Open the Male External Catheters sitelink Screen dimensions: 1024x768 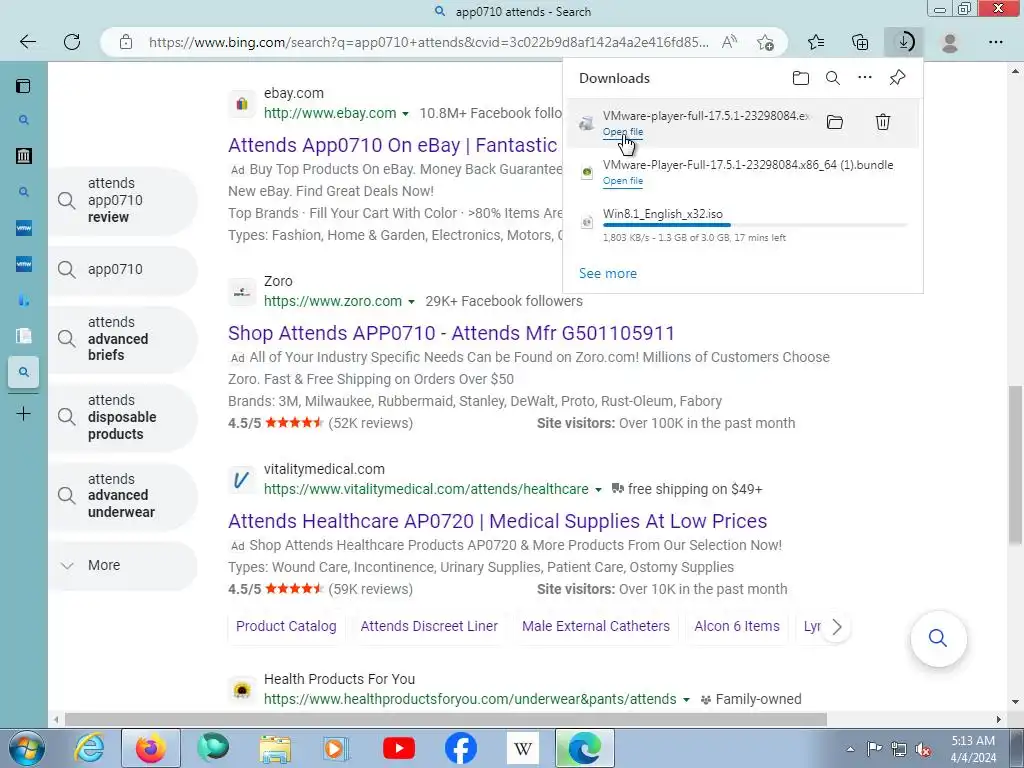pos(596,626)
